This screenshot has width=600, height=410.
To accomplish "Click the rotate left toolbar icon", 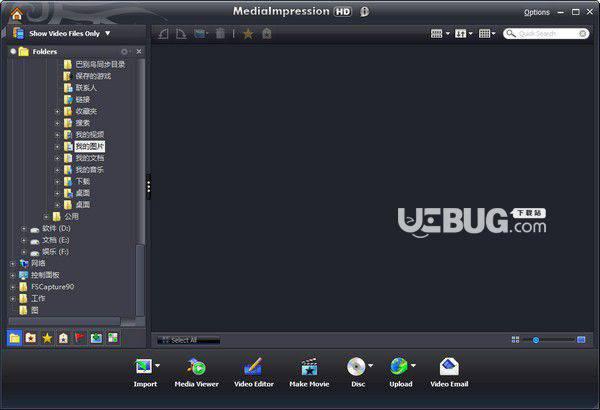I will [163, 34].
